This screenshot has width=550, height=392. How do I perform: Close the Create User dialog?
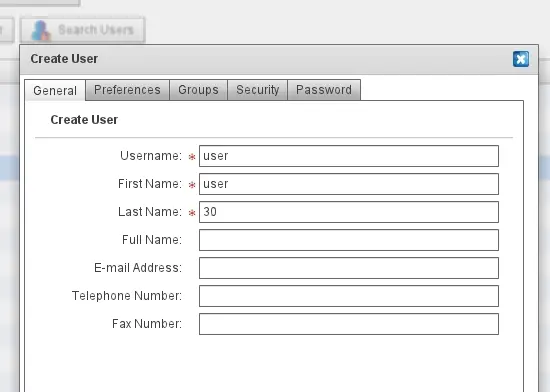tap(521, 59)
